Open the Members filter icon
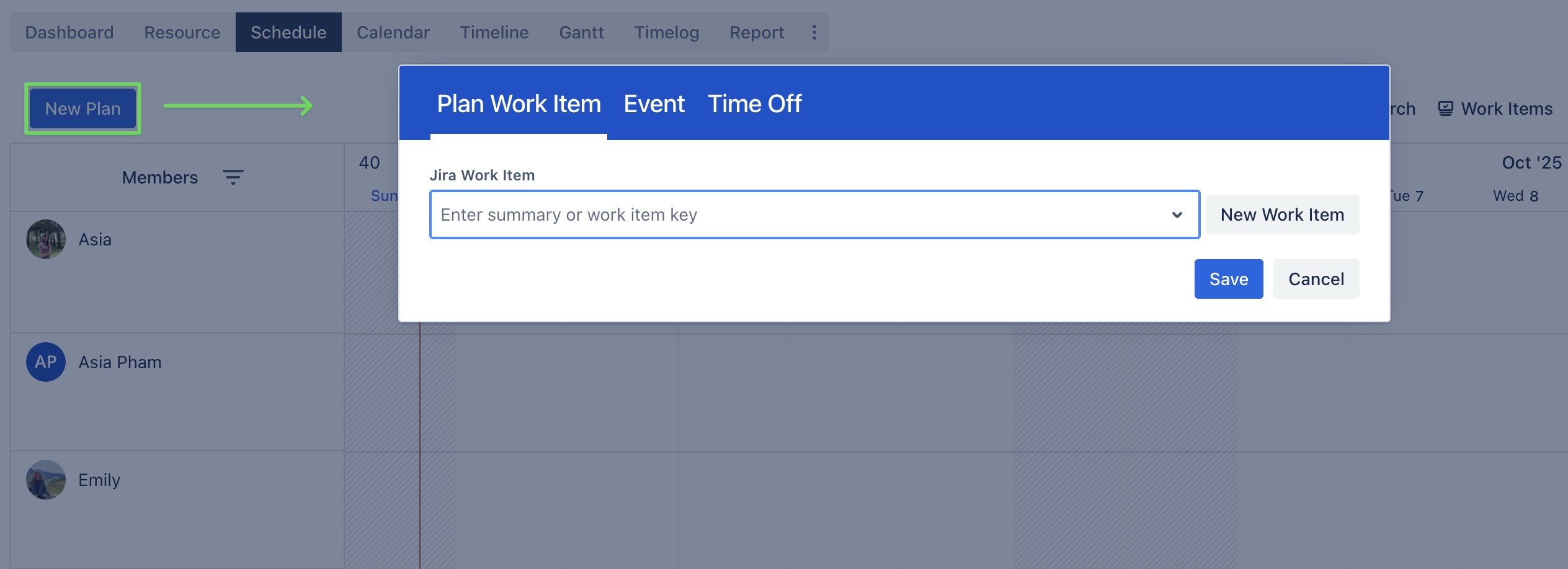 tap(233, 178)
